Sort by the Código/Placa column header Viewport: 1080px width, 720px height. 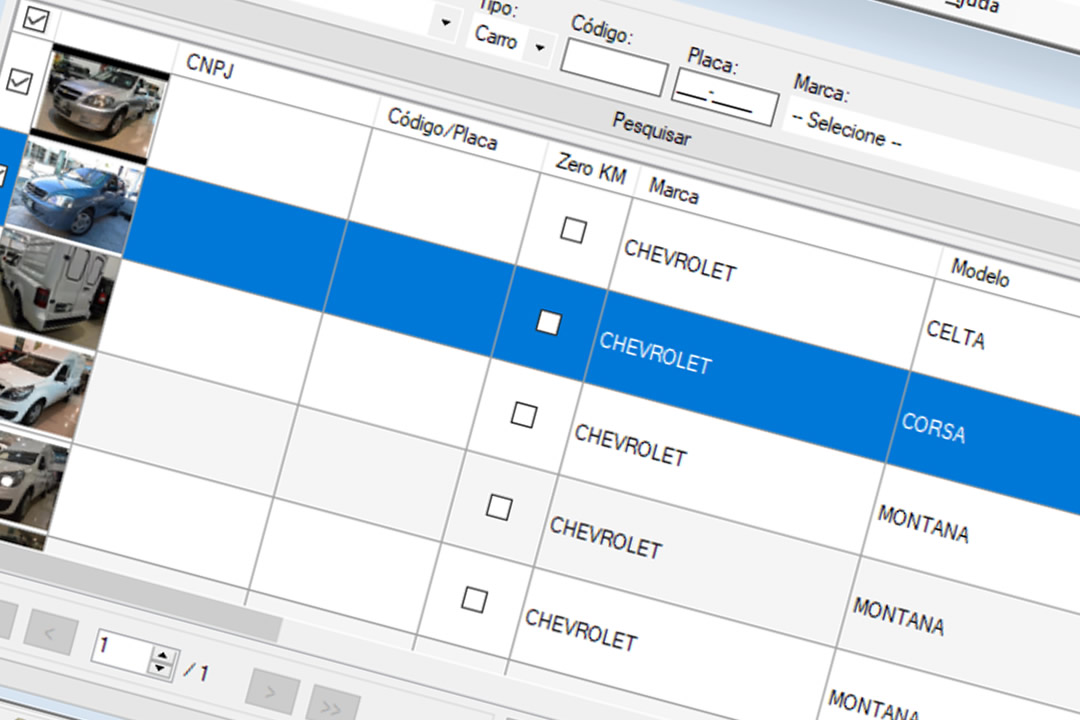(442, 129)
